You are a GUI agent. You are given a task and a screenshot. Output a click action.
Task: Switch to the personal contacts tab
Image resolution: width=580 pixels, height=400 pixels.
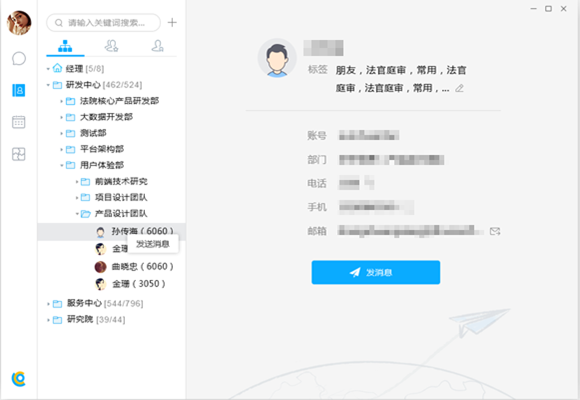point(158,46)
